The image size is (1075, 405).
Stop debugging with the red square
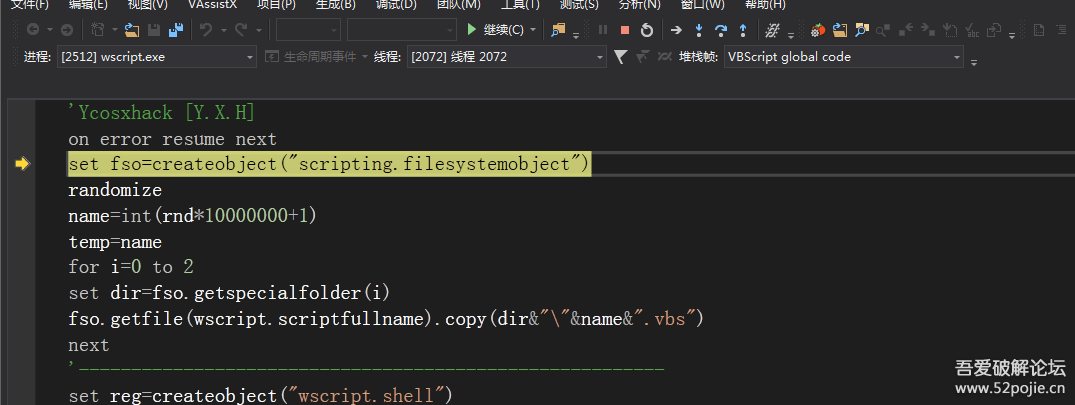625,29
